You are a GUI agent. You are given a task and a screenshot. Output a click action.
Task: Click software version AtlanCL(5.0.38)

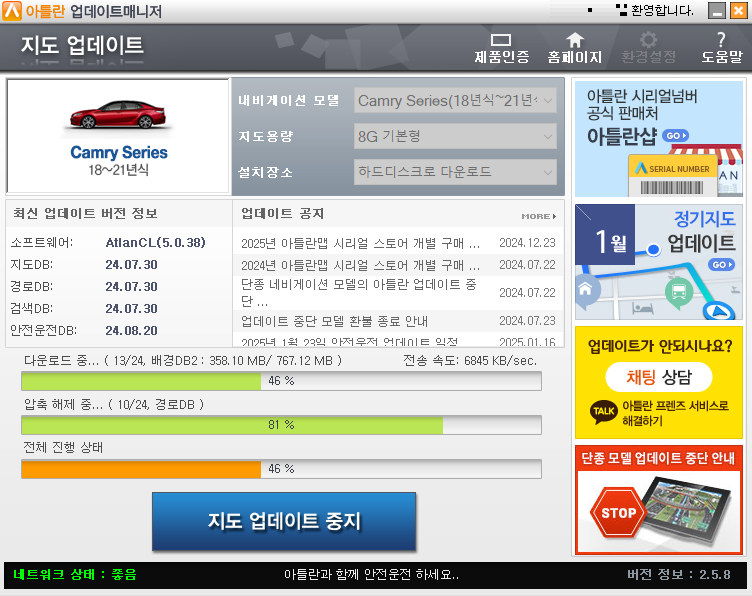(155, 243)
